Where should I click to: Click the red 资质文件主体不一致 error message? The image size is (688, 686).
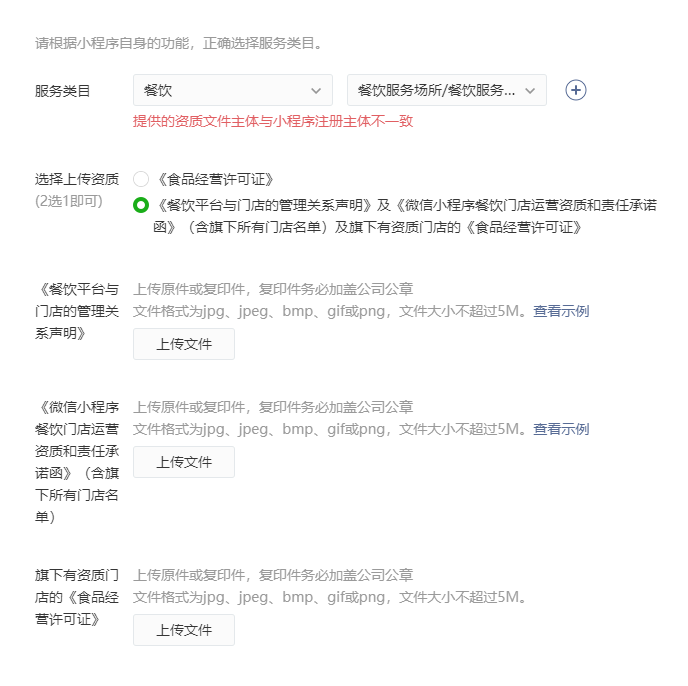tap(273, 121)
